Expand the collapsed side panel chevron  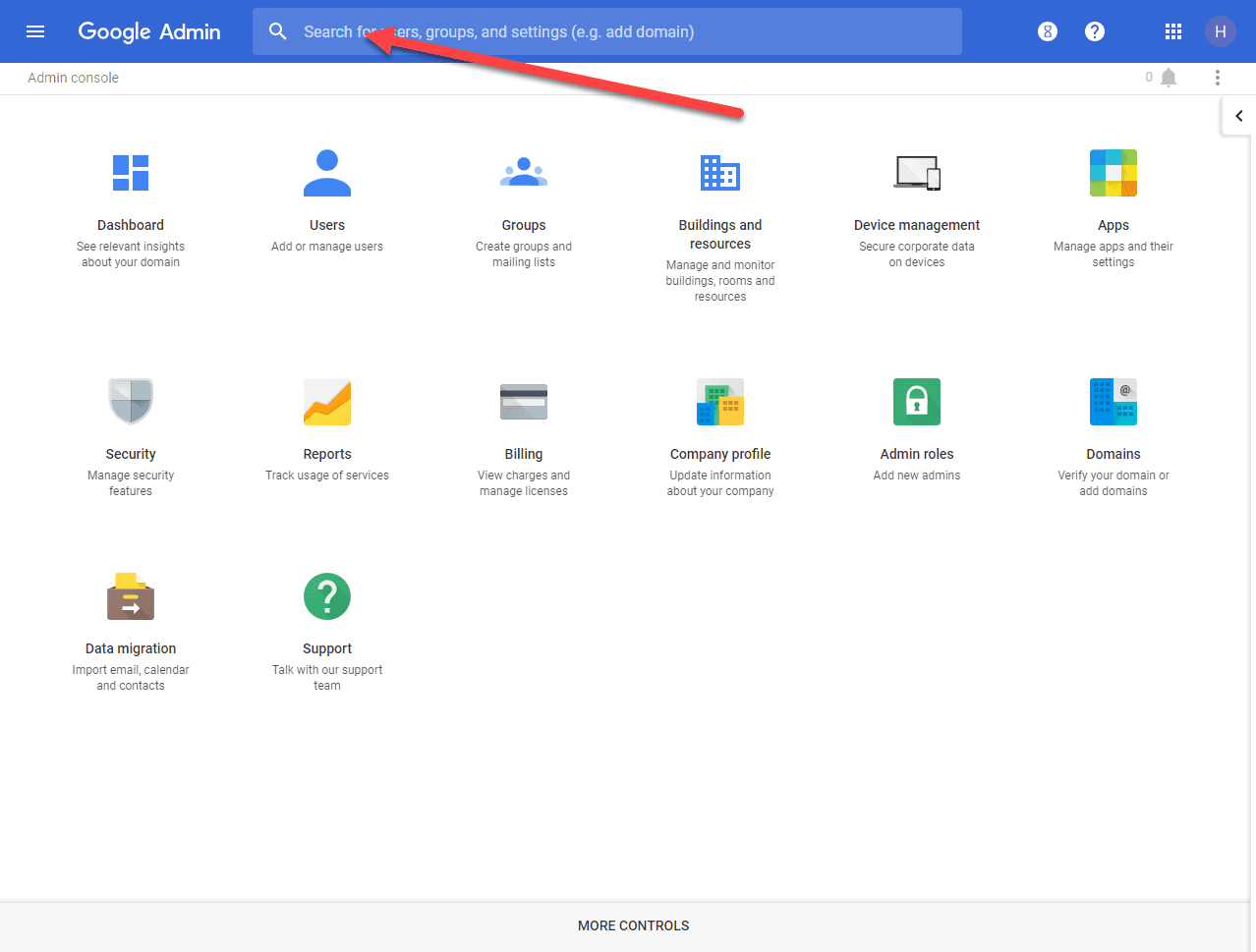coord(1238,116)
